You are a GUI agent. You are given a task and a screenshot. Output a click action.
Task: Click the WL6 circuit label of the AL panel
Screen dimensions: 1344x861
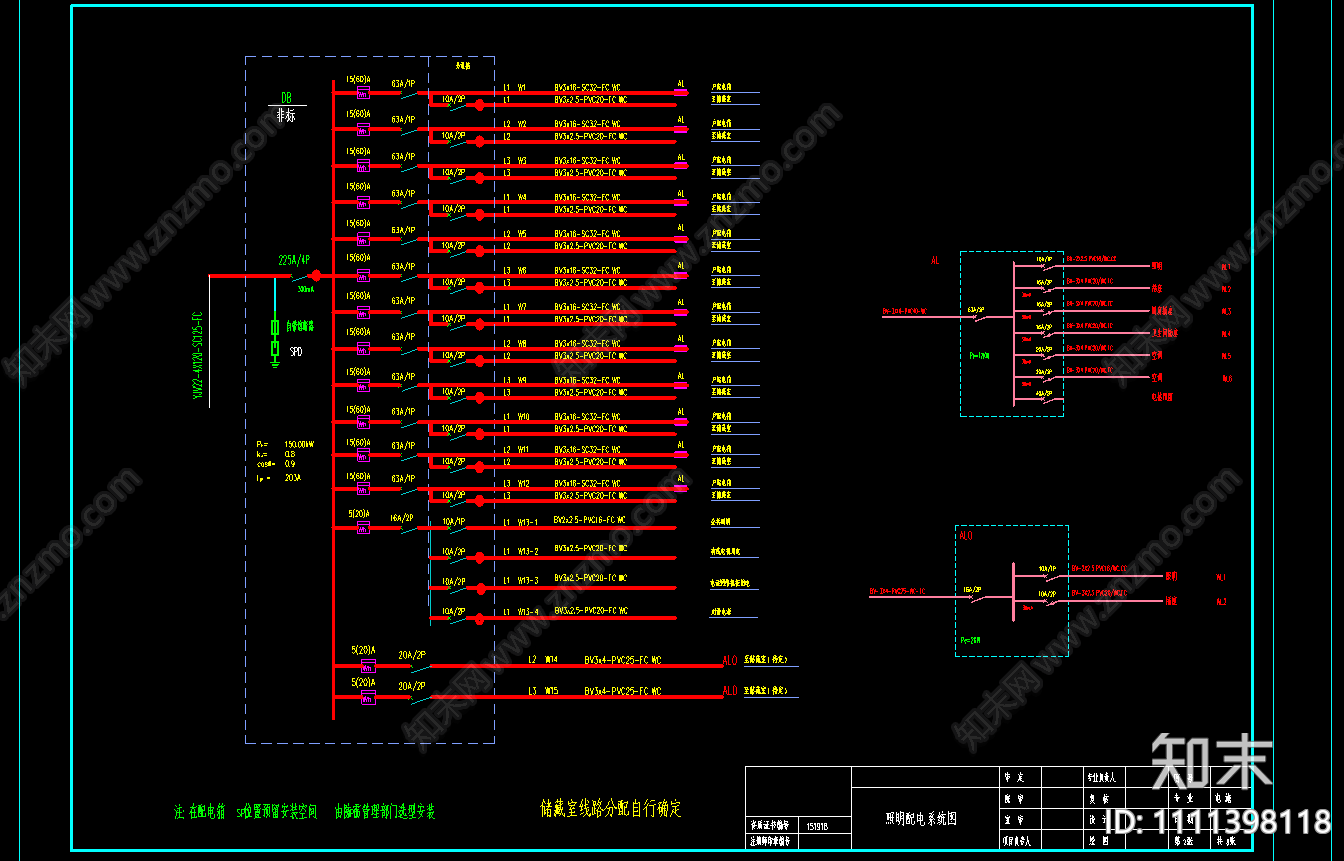(x=1226, y=378)
